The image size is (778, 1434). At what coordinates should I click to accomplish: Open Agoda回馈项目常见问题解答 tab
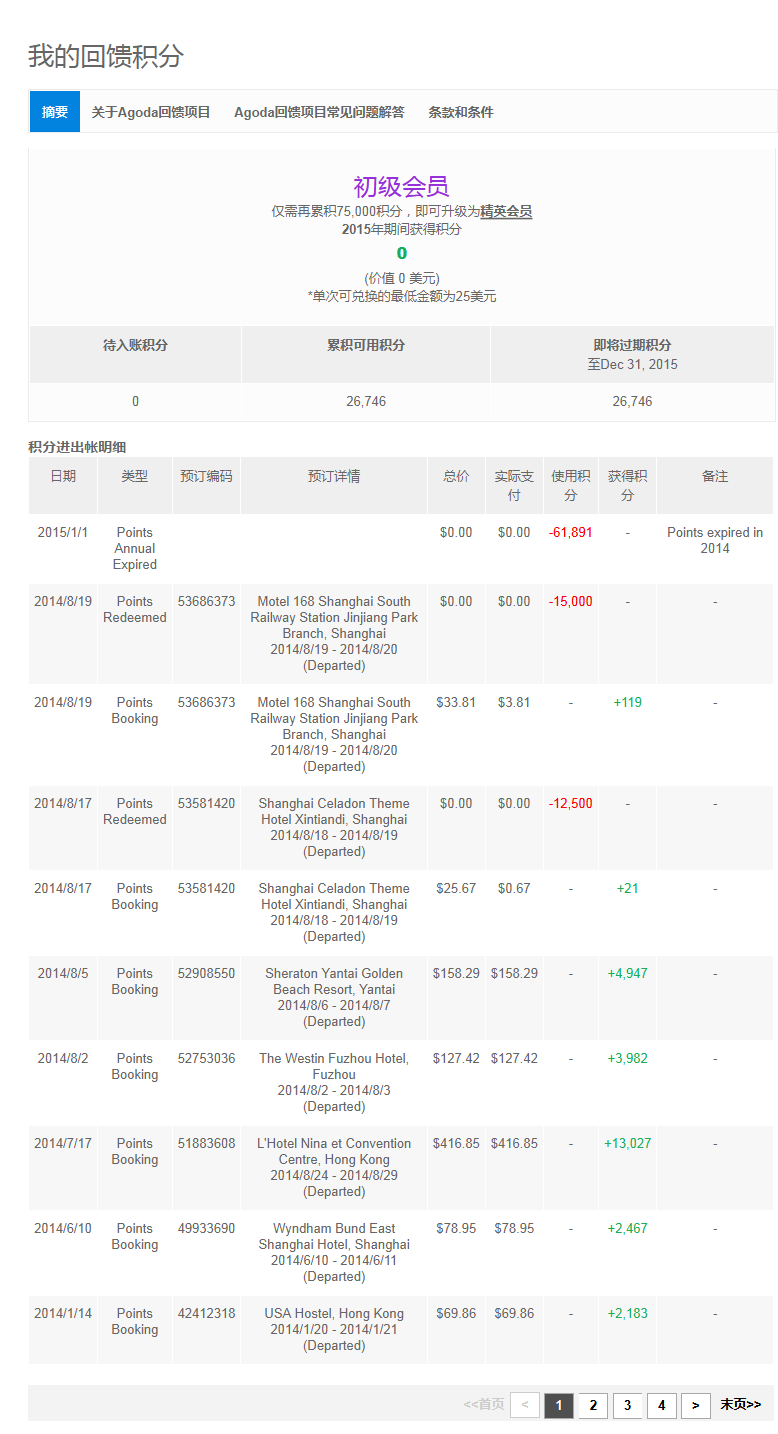tap(319, 112)
